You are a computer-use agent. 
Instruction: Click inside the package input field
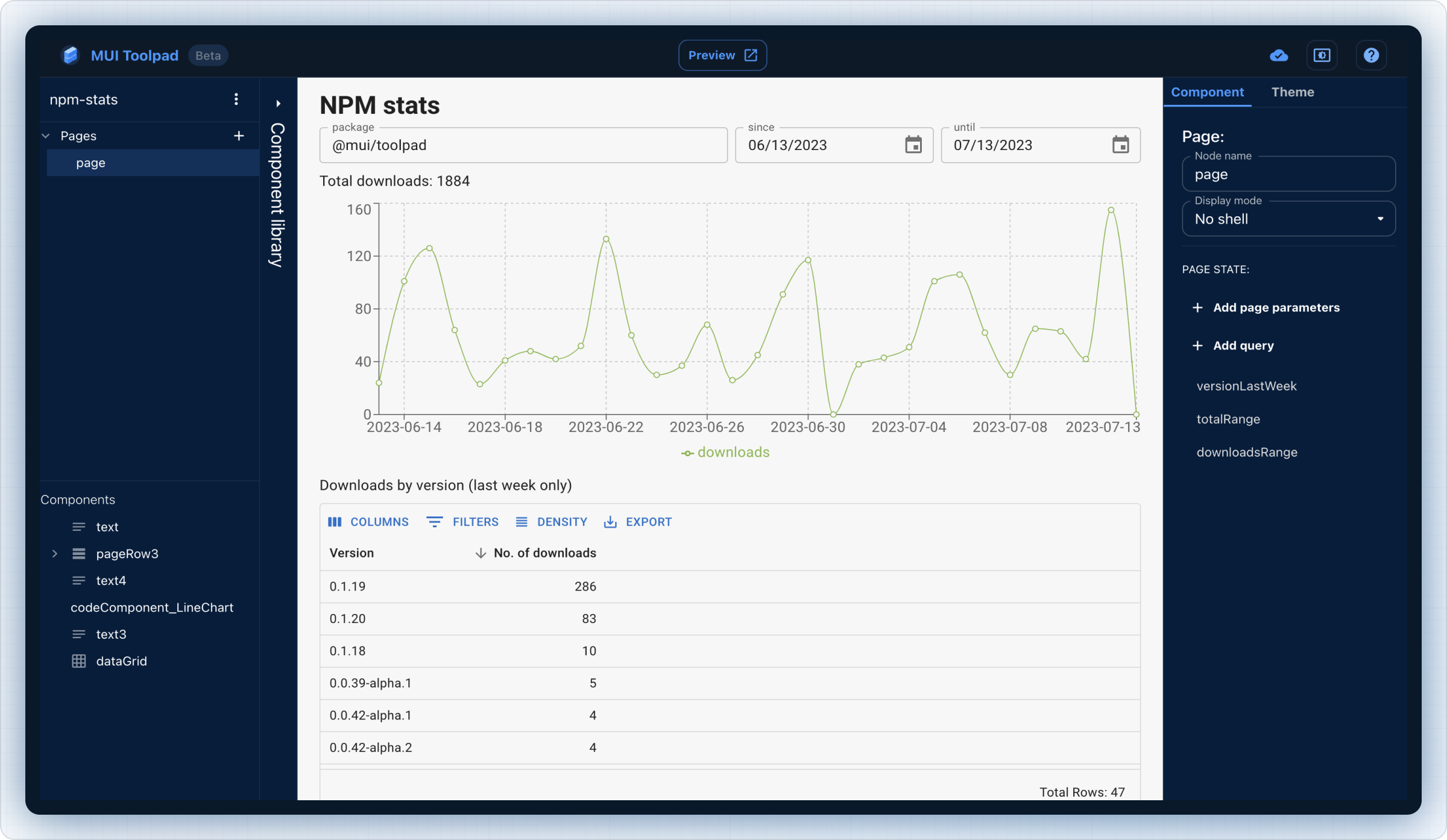(523, 145)
